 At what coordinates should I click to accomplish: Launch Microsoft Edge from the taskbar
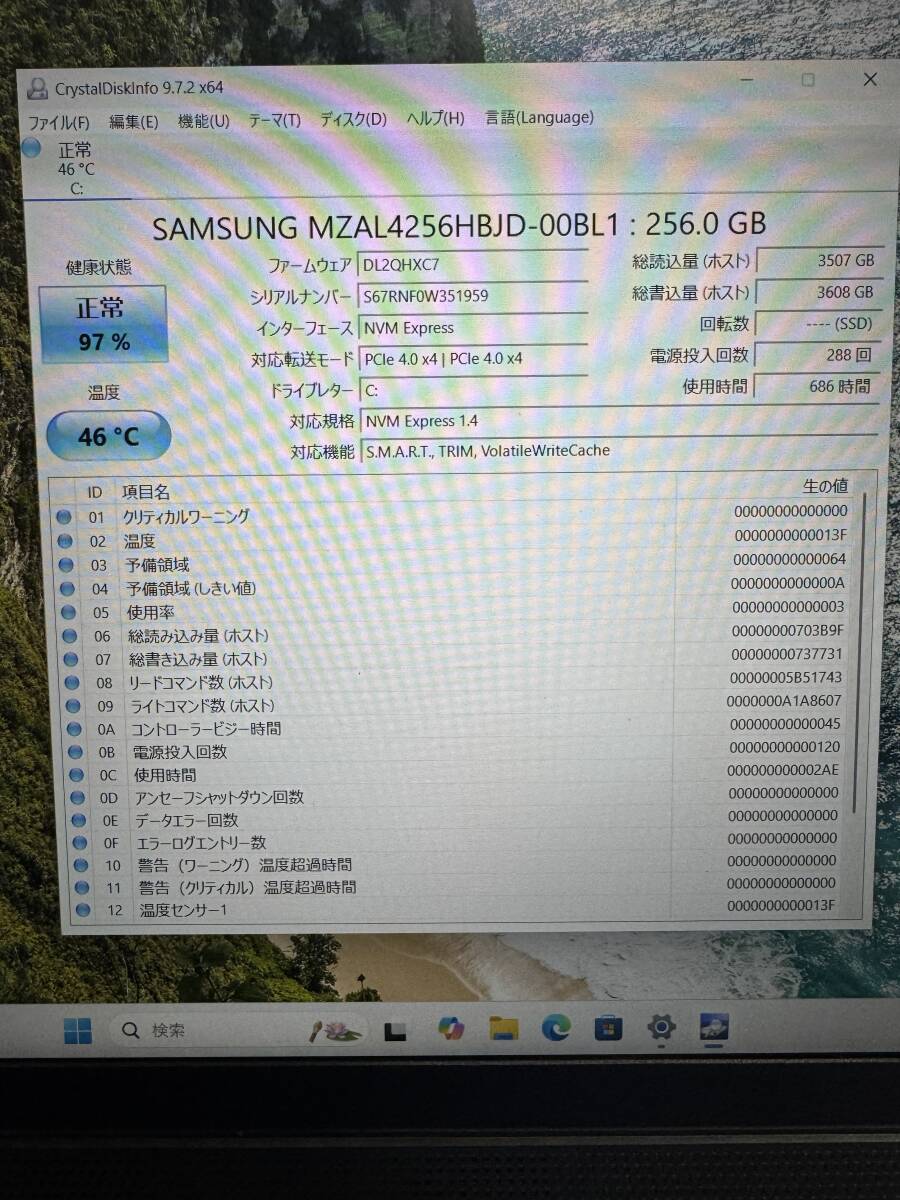556,1028
